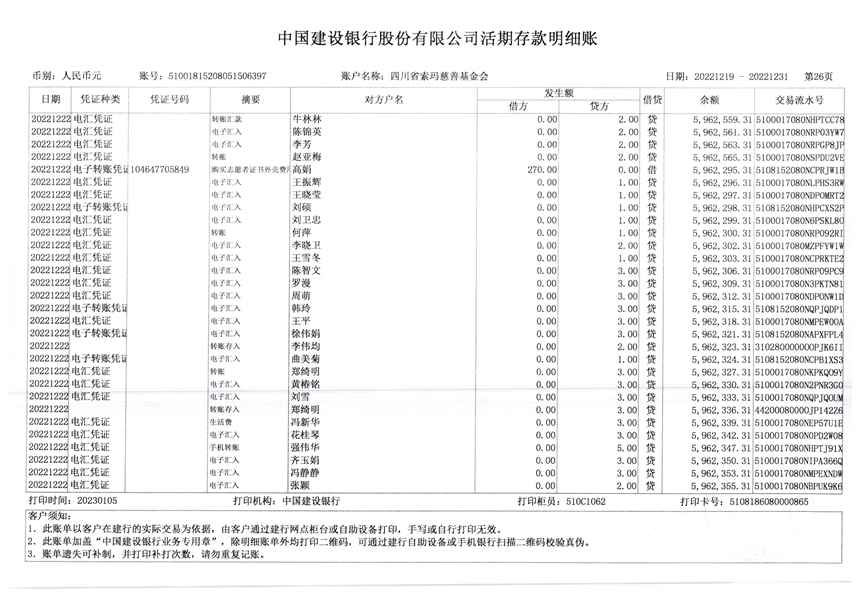Image resolution: width=860 pixels, height=605 pixels.
Task: Click the credit amount 5.00
Action: pos(627,448)
